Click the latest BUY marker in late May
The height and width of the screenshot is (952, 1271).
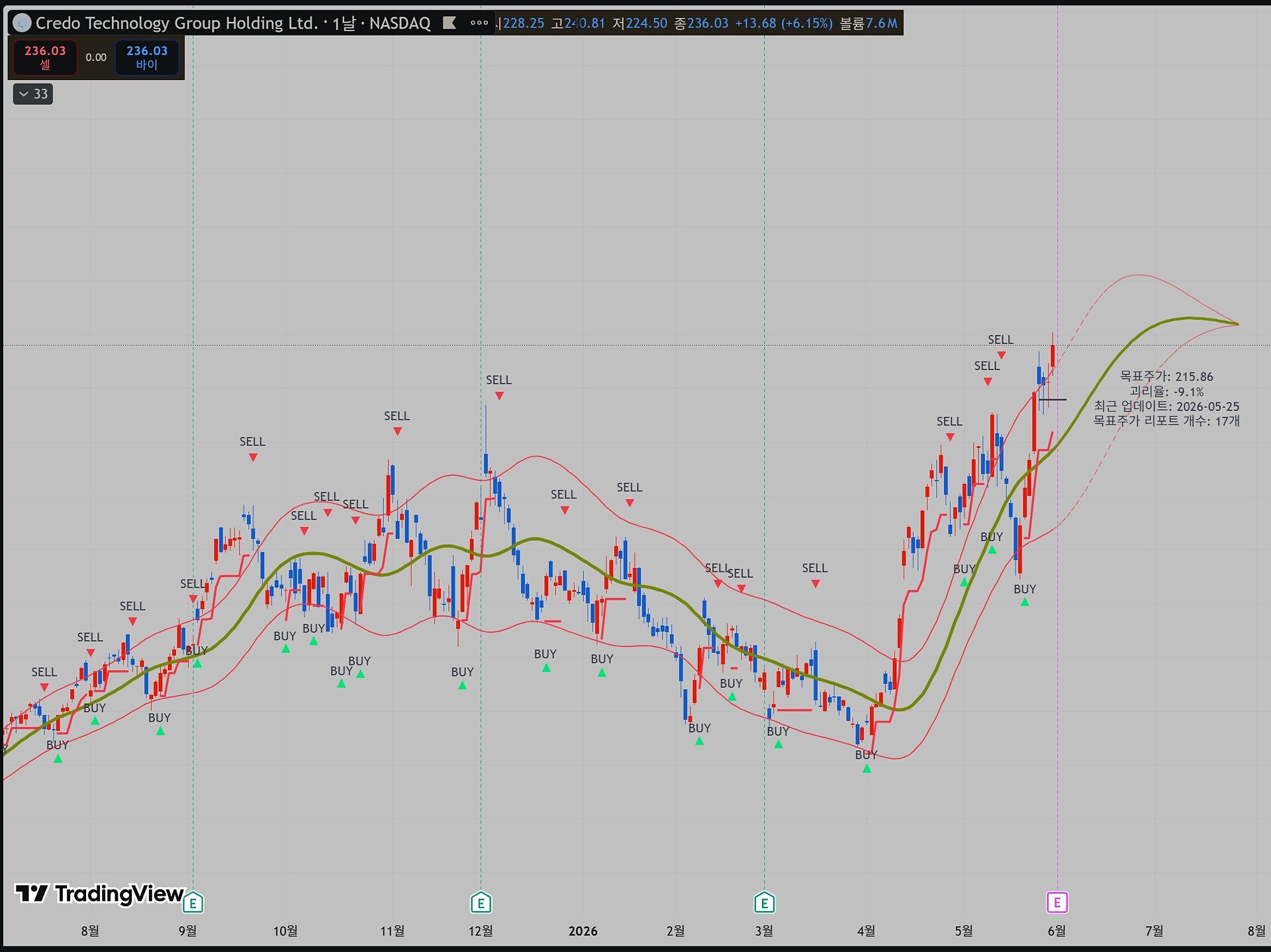(x=1025, y=595)
